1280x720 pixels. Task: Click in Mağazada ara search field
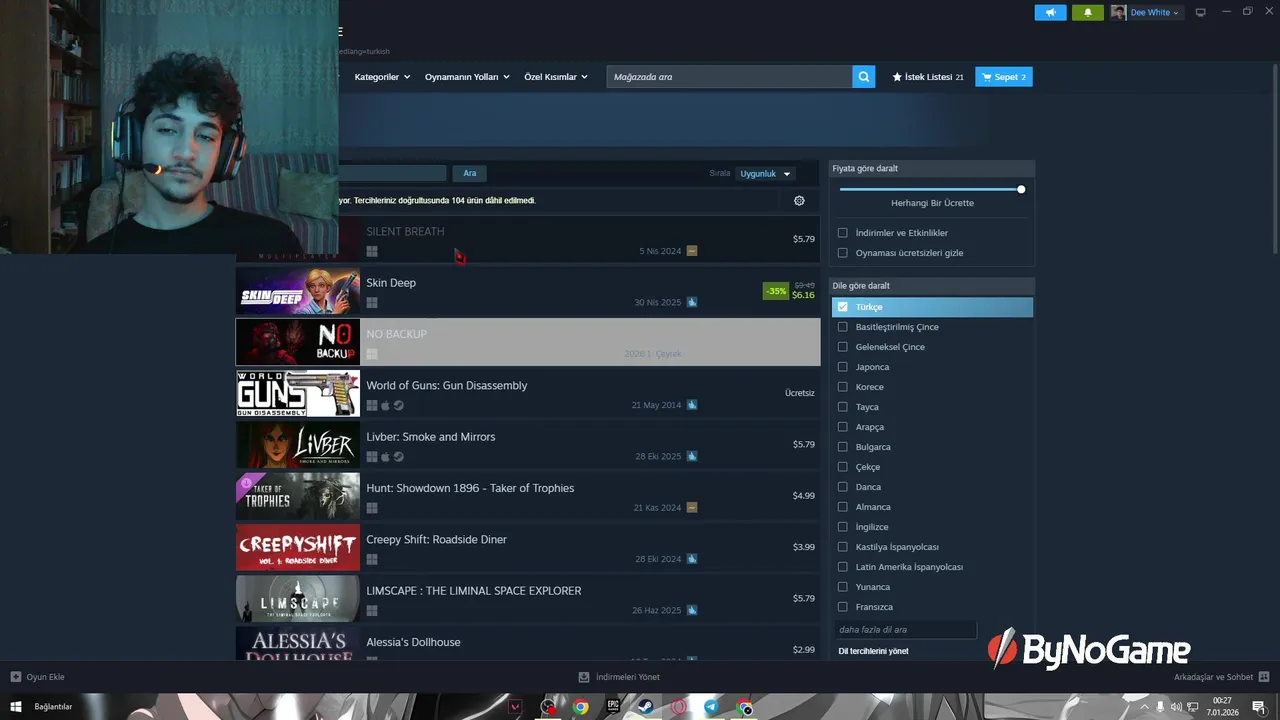729,77
